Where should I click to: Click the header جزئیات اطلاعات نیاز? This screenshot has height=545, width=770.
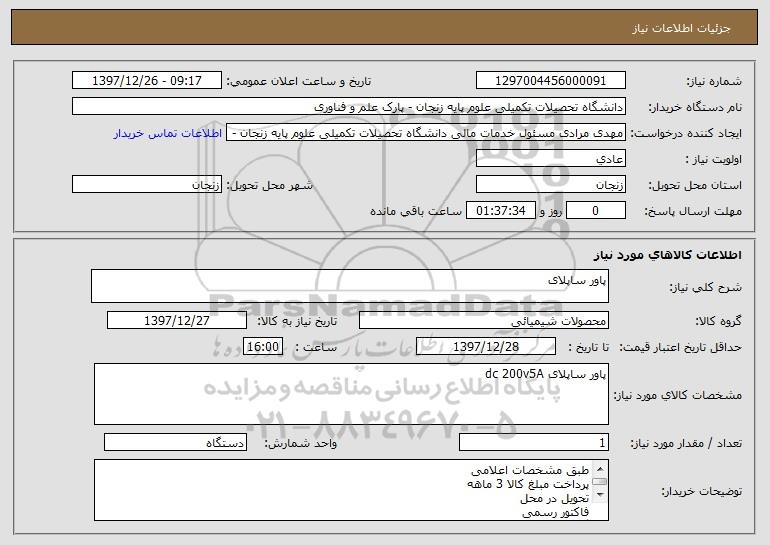[681, 28]
